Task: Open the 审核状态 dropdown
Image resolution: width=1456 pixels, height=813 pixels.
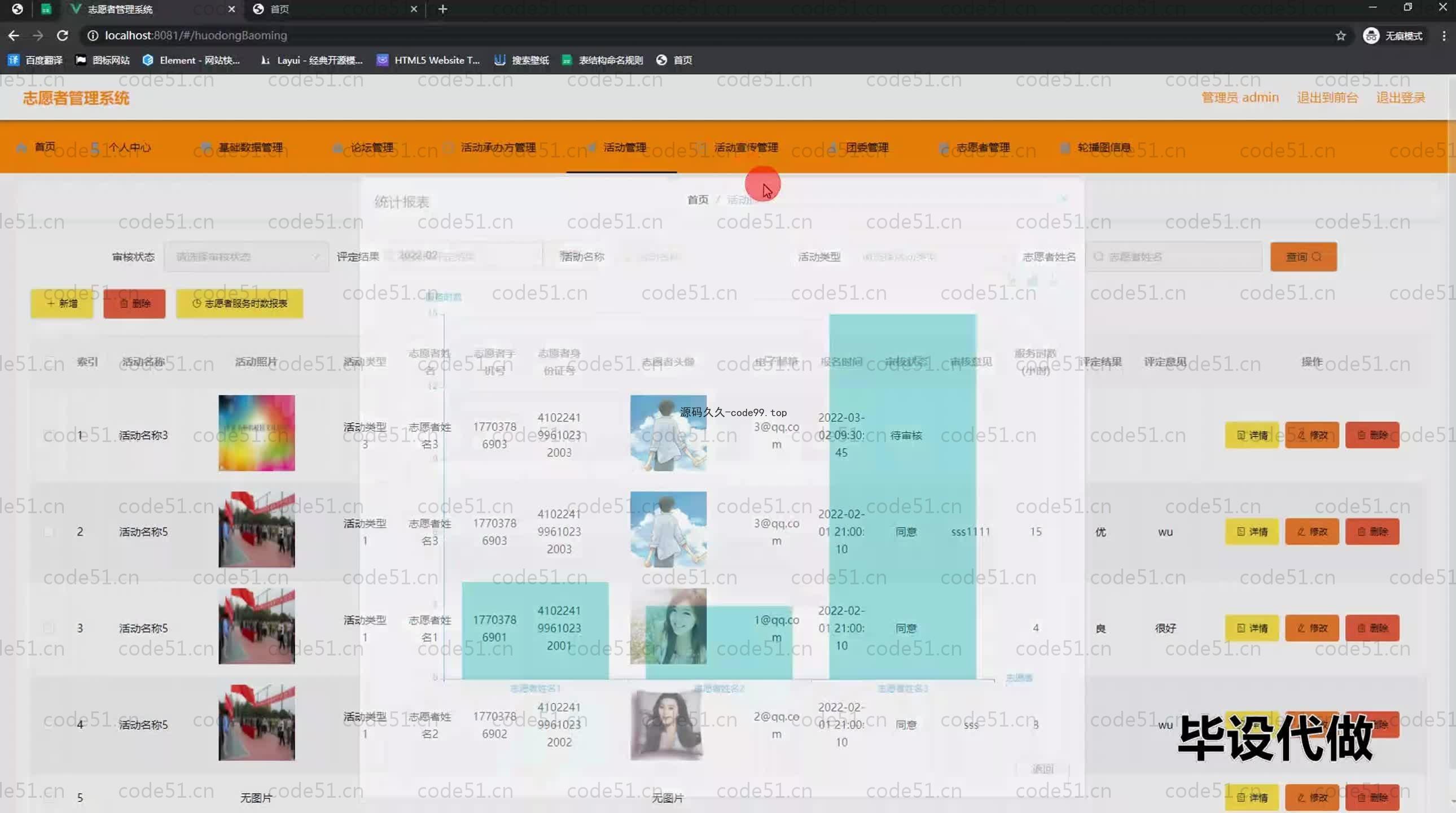Action: [246, 257]
